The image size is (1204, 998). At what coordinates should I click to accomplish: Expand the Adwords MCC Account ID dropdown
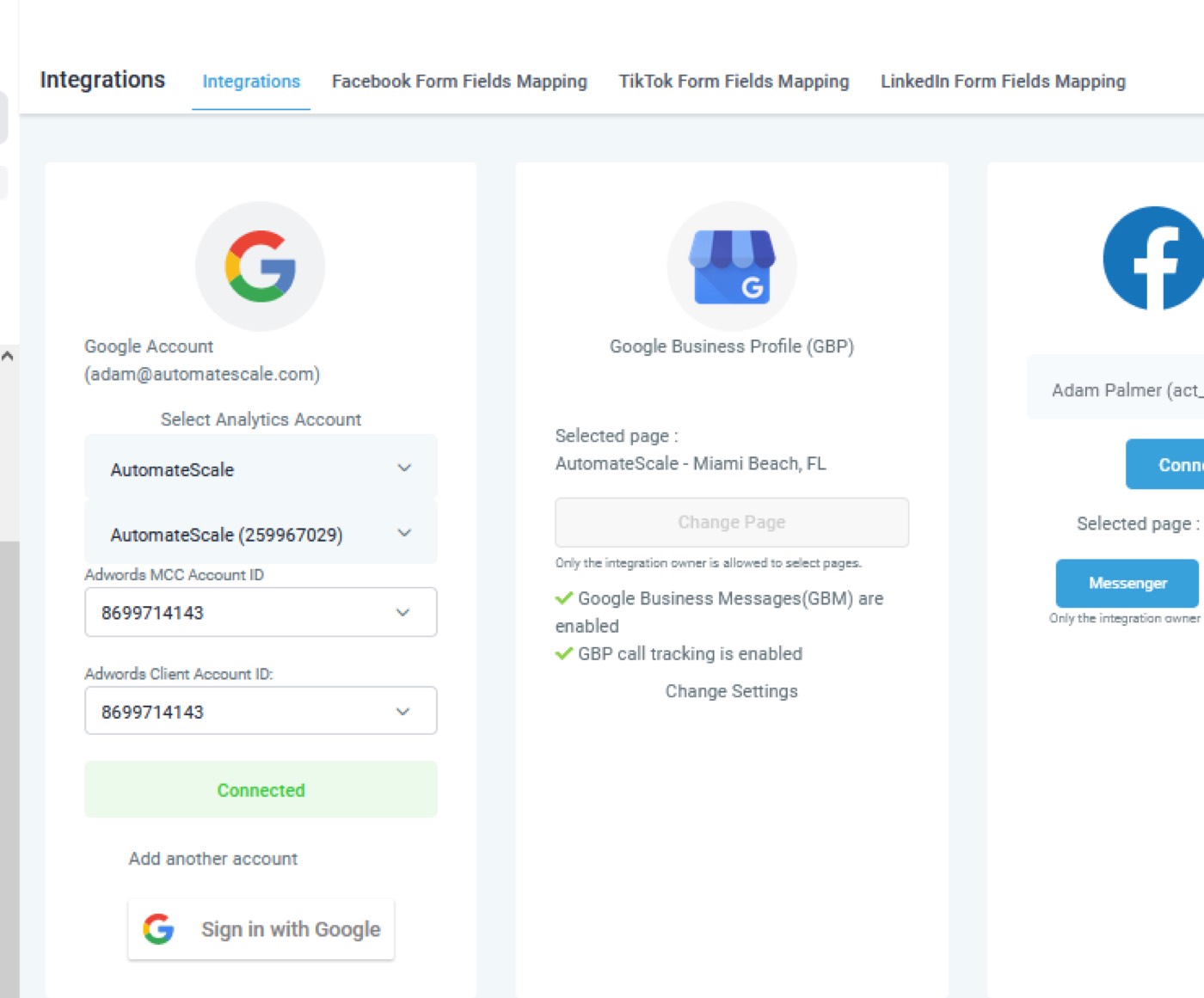click(x=261, y=612)
